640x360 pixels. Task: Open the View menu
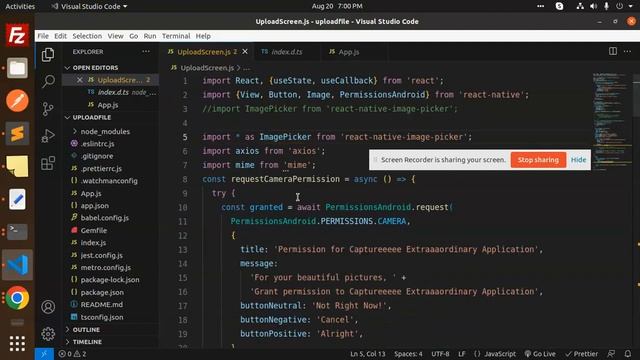pos(116,36)
